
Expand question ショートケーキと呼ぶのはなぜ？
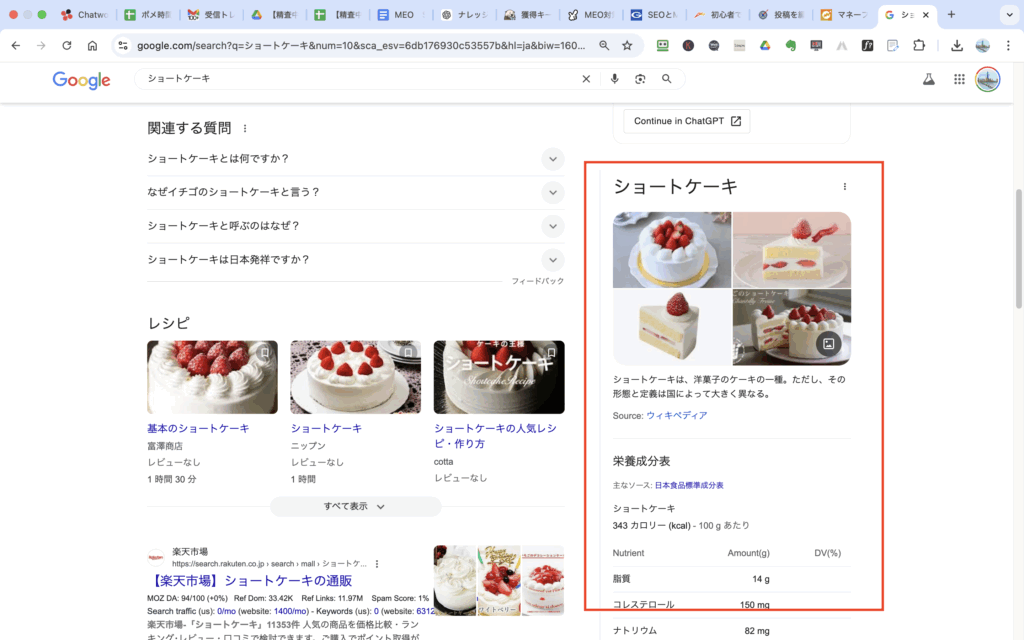356,226
